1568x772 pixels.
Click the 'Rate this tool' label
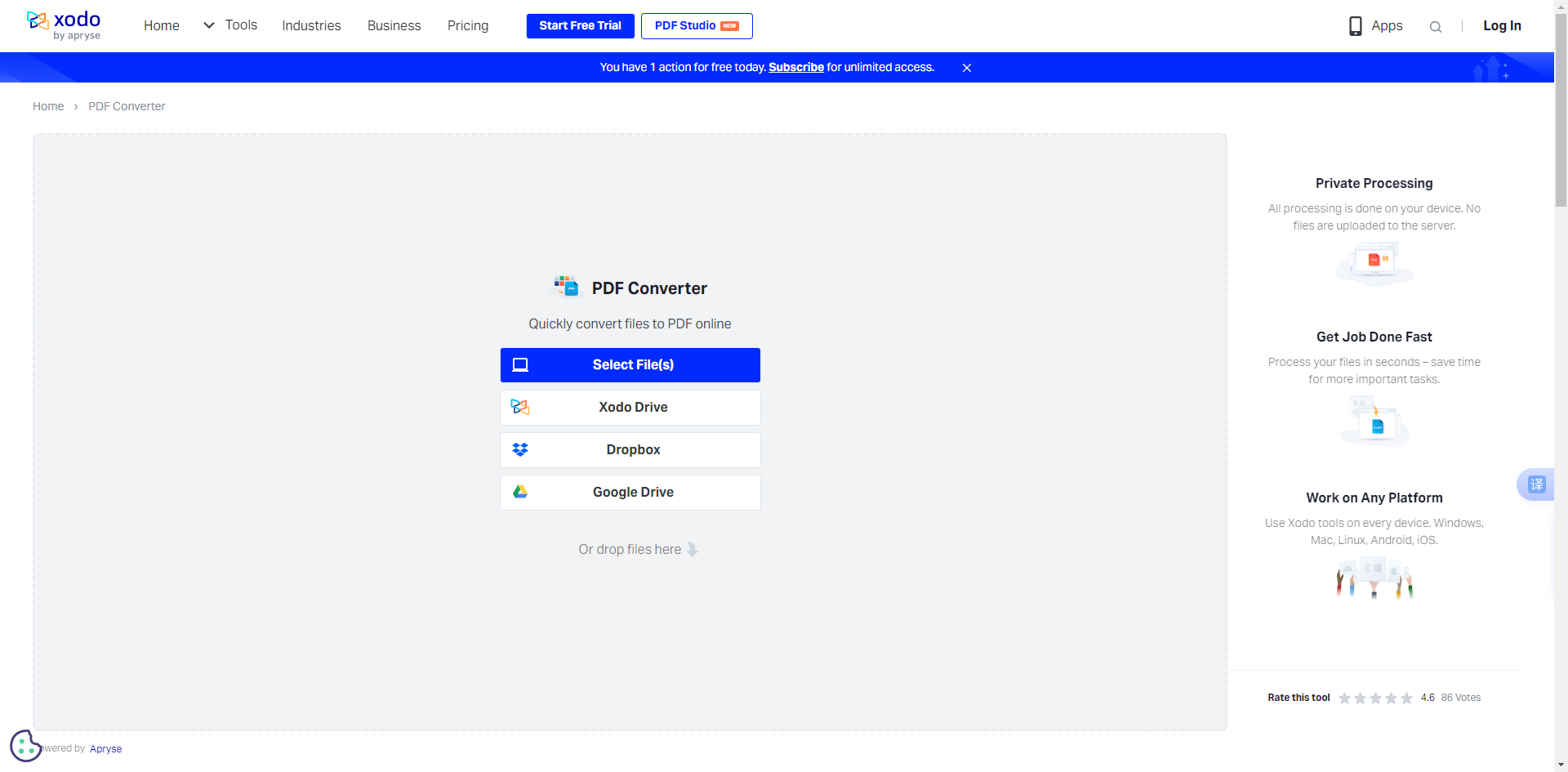1298,698
